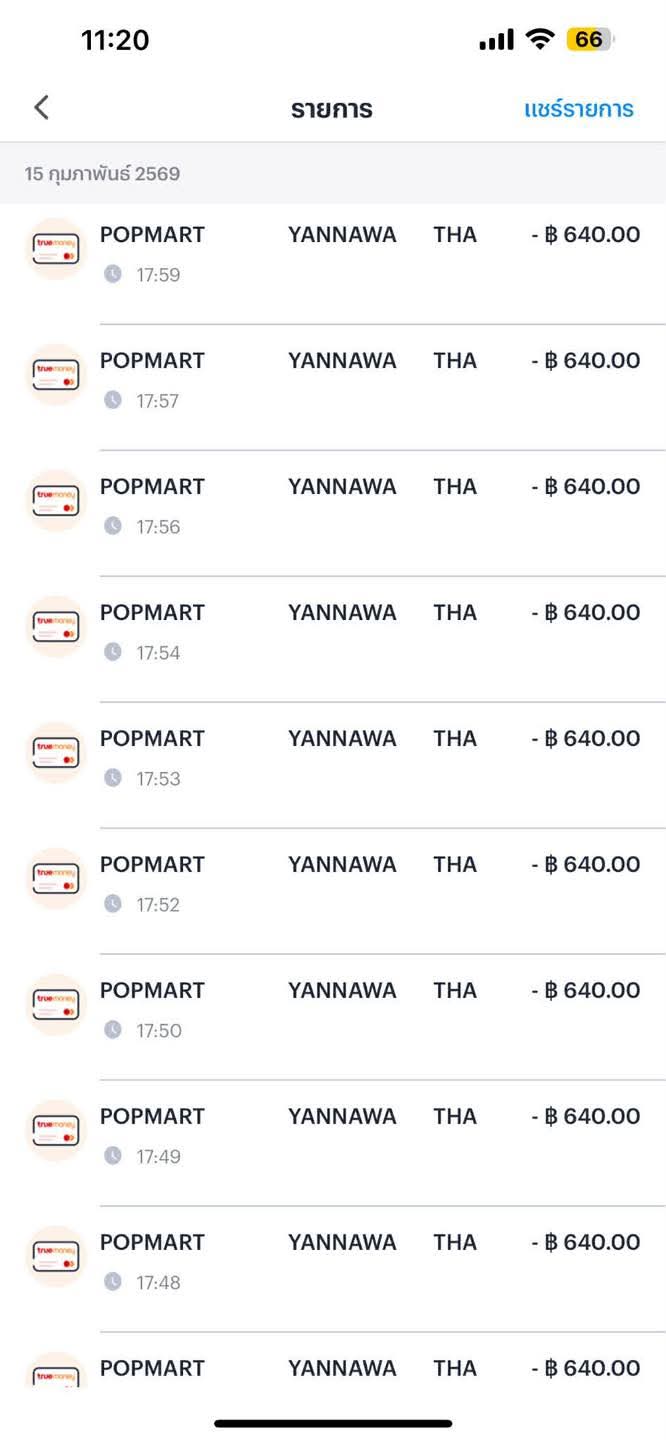Tap the รายการ page title
This screenshot has height=1440, width=666.
332,109
